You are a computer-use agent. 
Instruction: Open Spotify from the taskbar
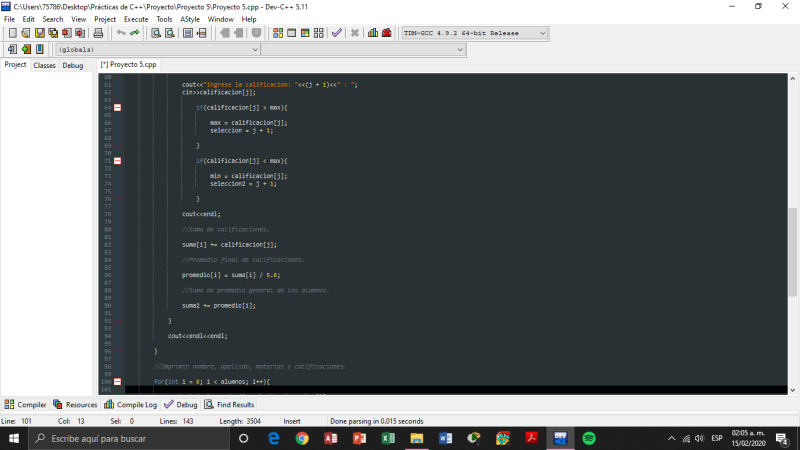click(x=589, y=438)
